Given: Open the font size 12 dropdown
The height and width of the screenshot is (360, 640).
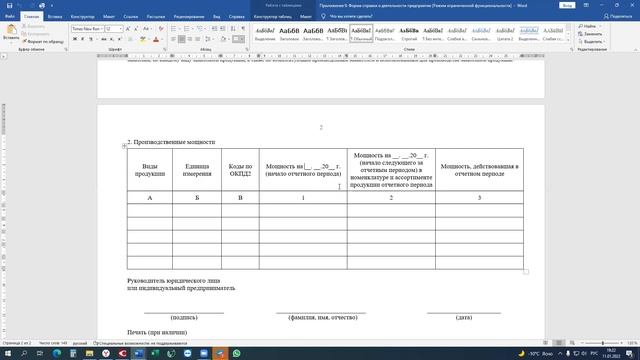Looking at the screenshot, I should (120, 29).
